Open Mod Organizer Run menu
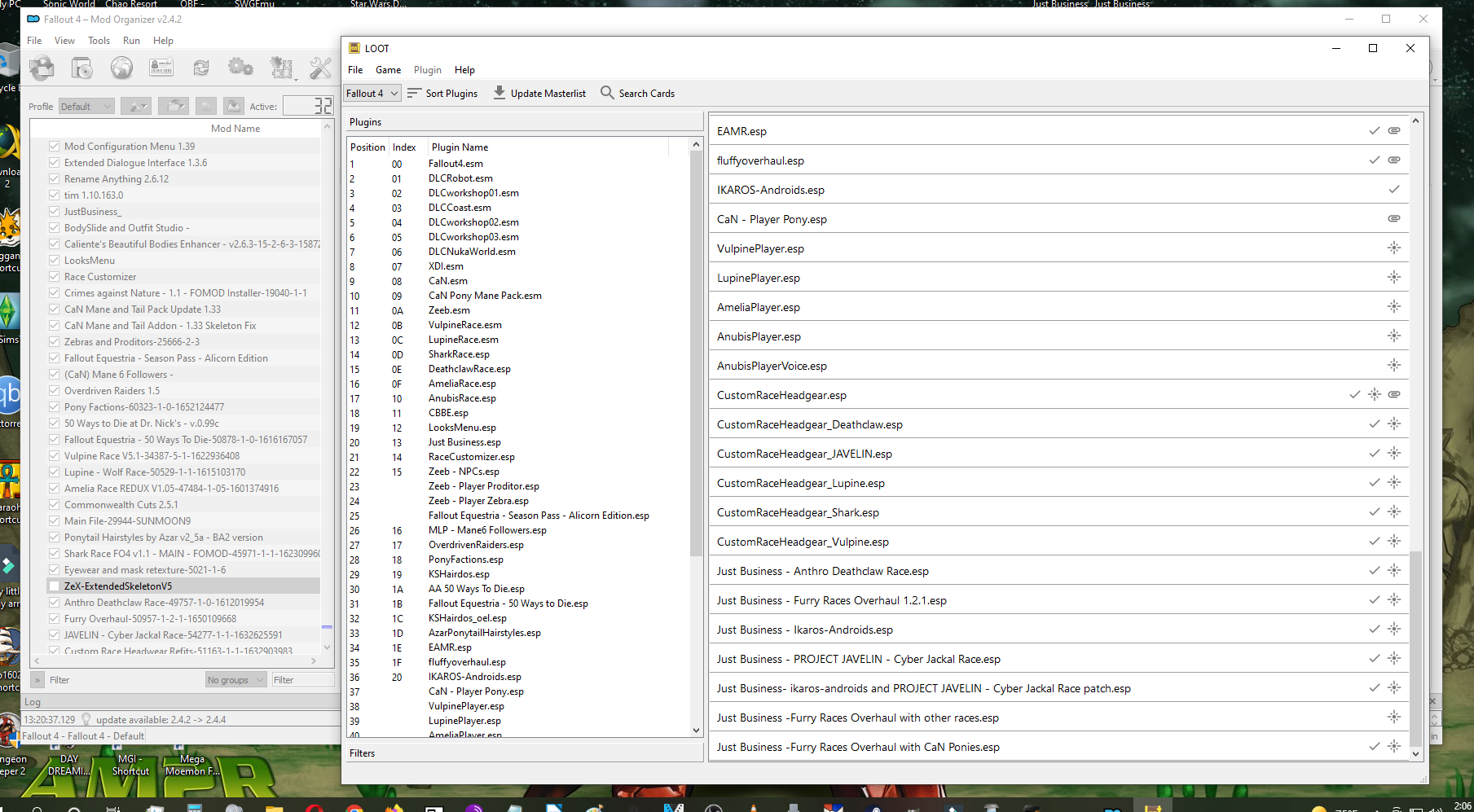This screenshot has height=812, width=1474. pos(131,41)
